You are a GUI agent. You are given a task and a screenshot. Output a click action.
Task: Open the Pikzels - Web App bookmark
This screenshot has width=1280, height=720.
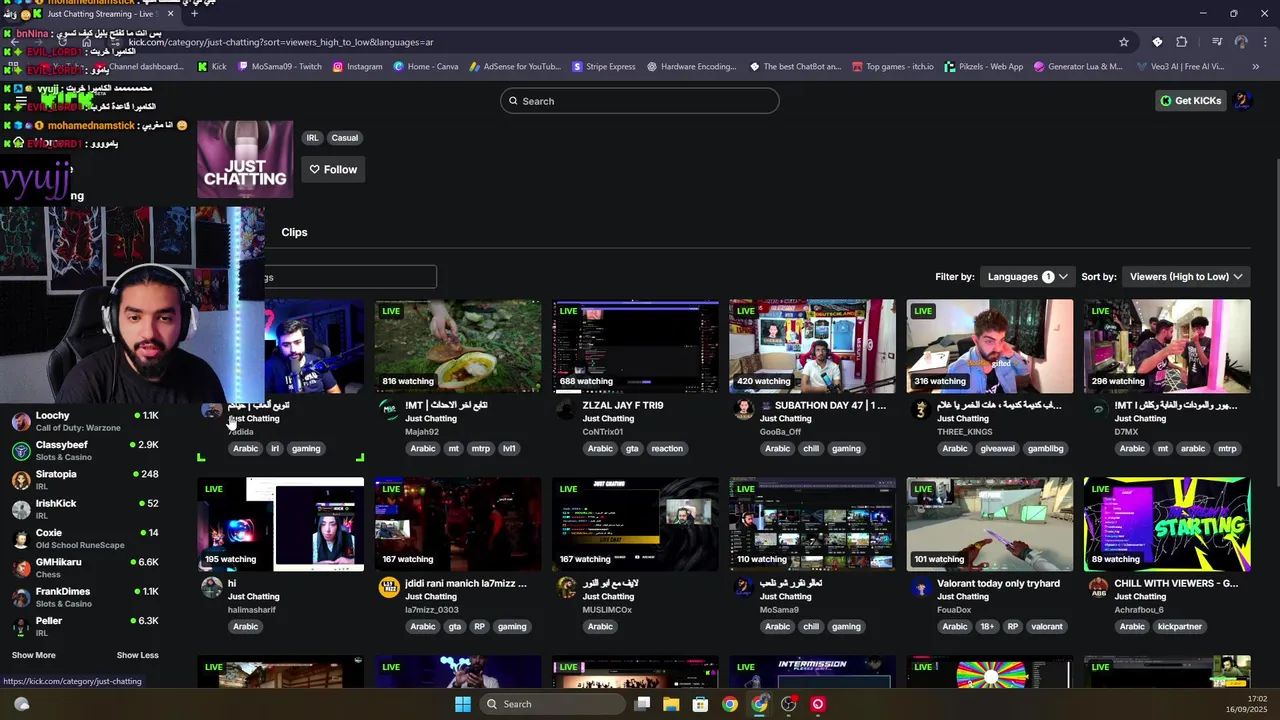click(983, 67)
